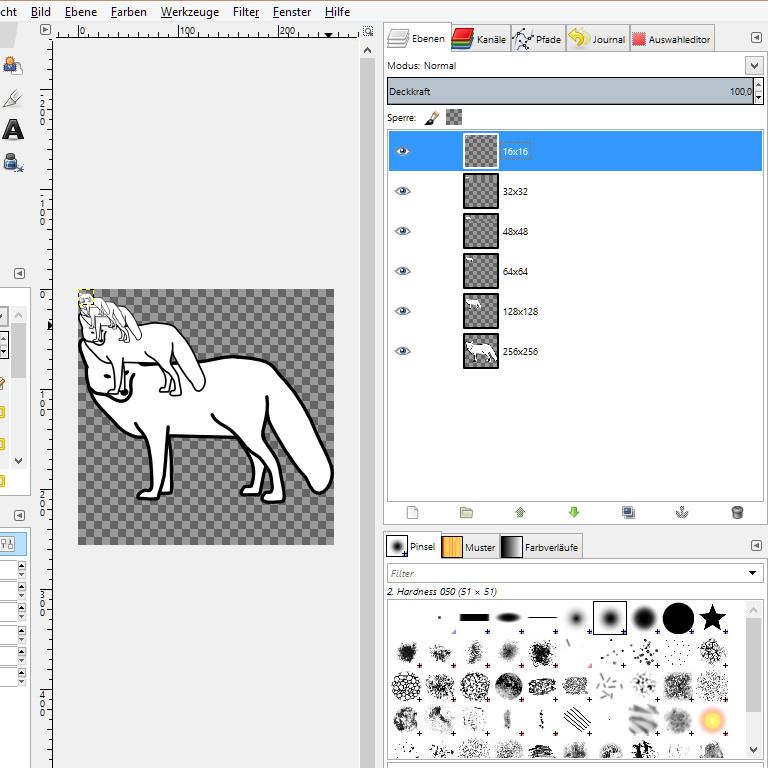The height and width of the screenshot is (768, 768).
Task: Open the Filter menu
Action: [246, 12]
